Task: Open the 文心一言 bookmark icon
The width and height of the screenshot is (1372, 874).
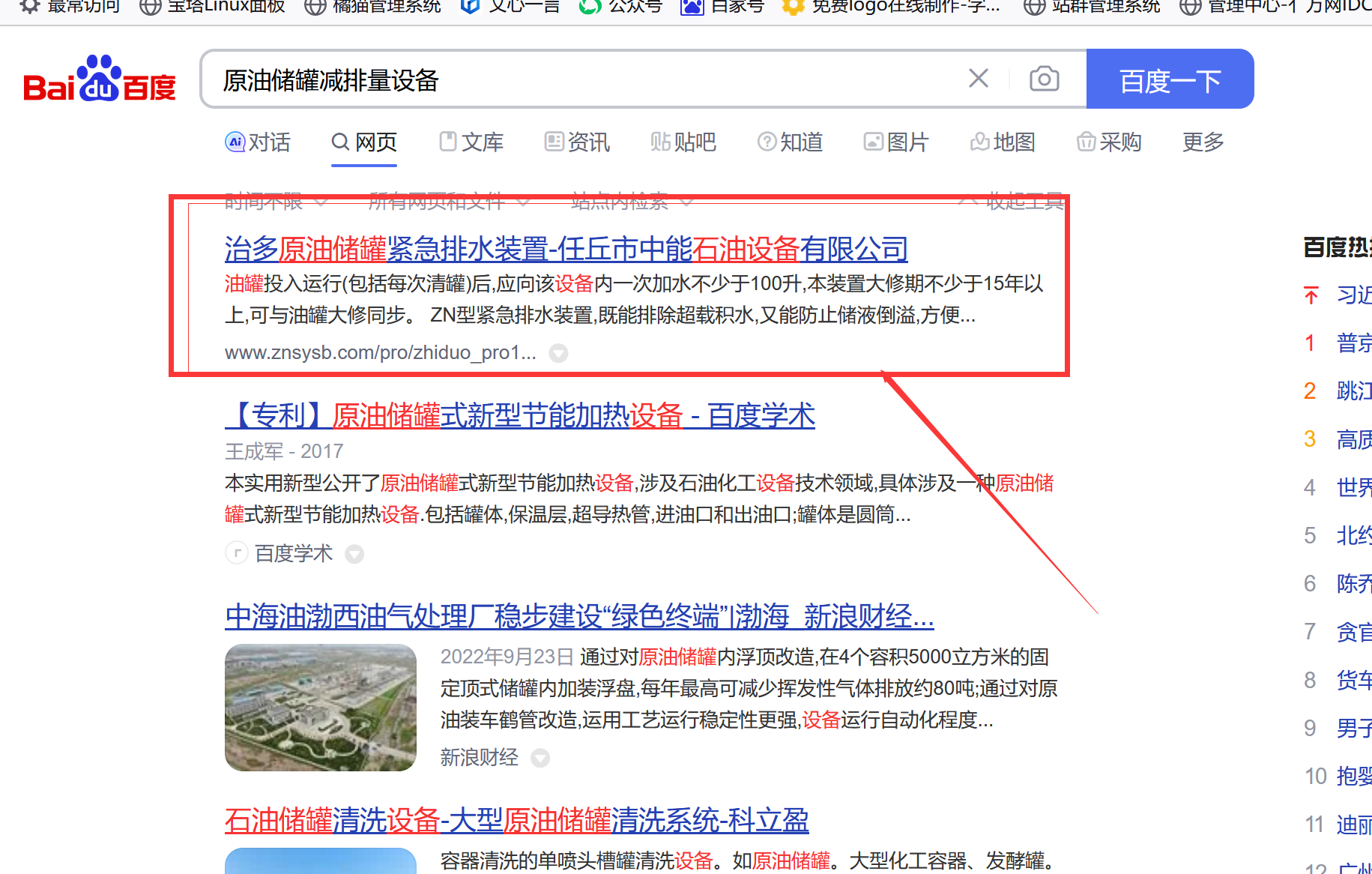Action: [x=469, y=6]
